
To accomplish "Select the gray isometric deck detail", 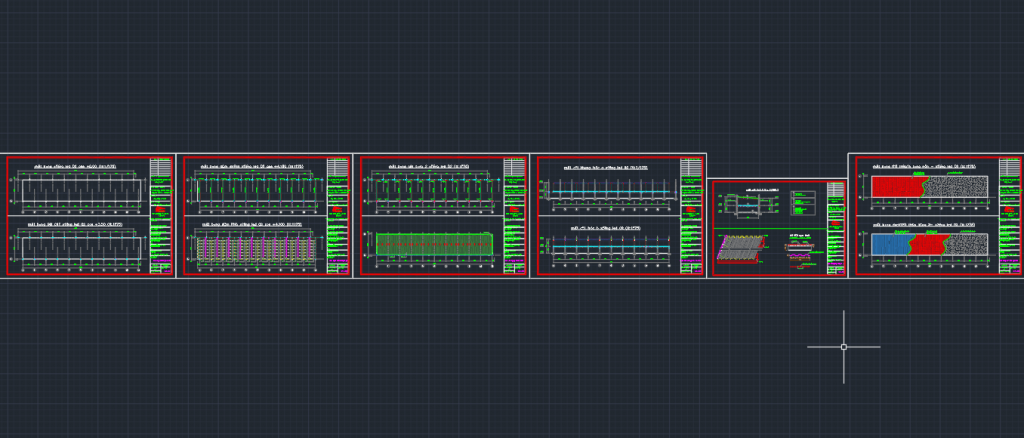I will [x=739, y=249].
